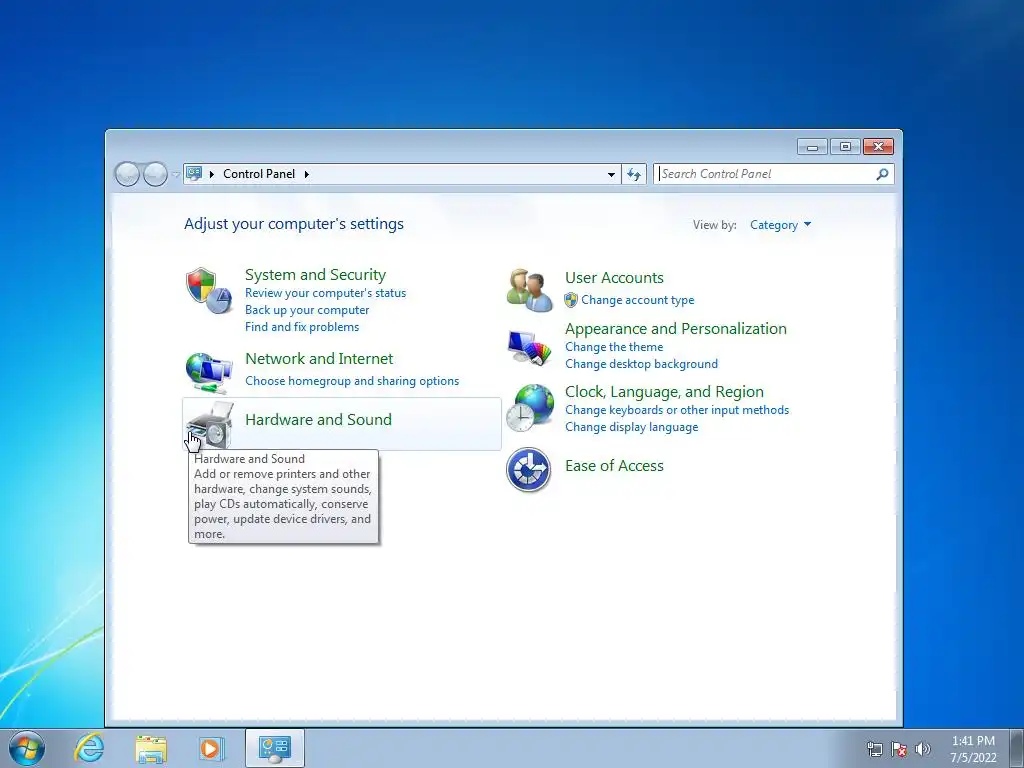1024x768 pixels.
Task: Open the User Accounts heading
Action: pyautogui.click(x=614, y=278)
